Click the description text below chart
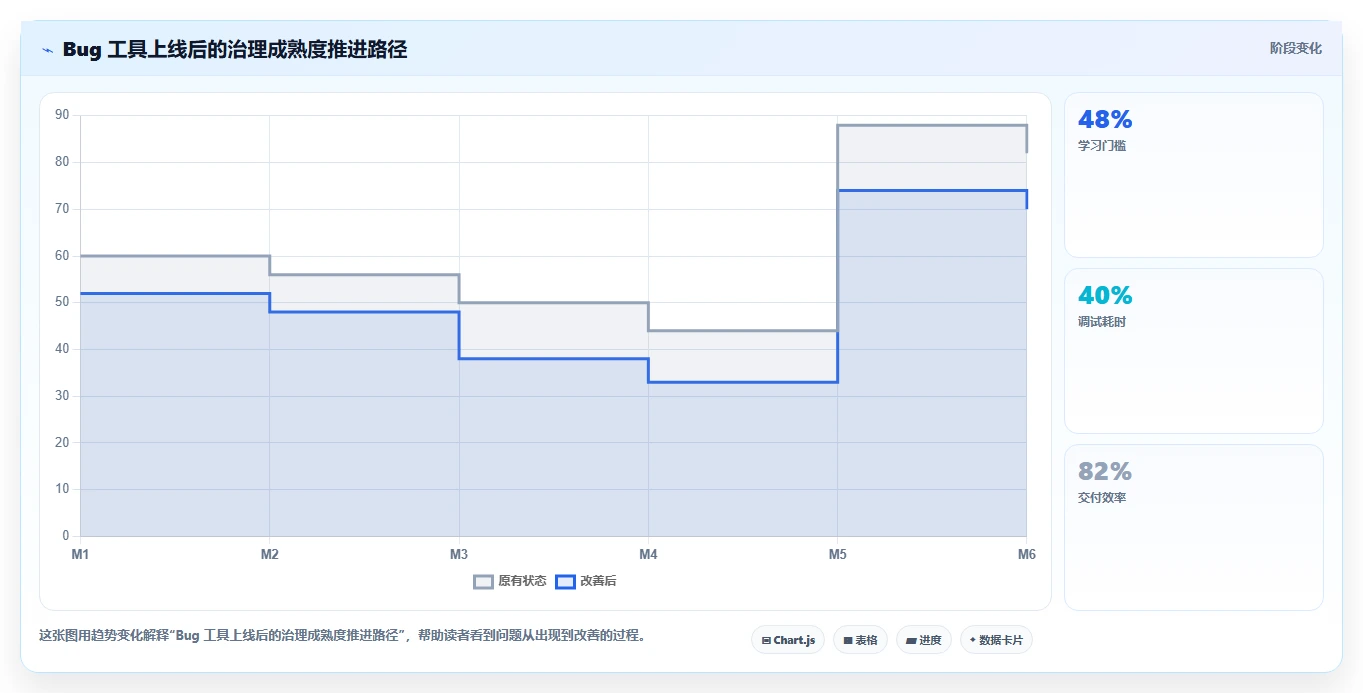 point(342,635)
